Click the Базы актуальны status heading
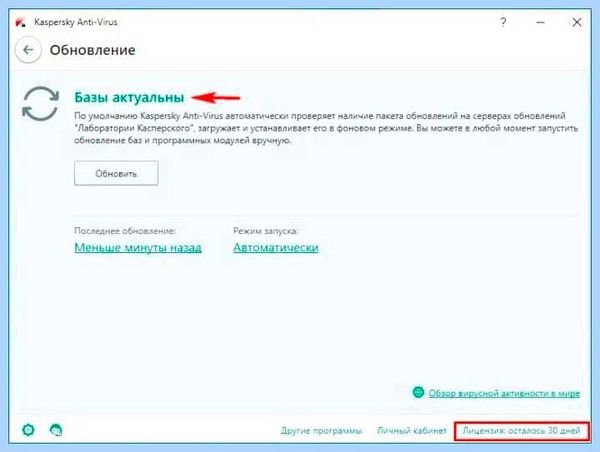 tap(129, 98)
